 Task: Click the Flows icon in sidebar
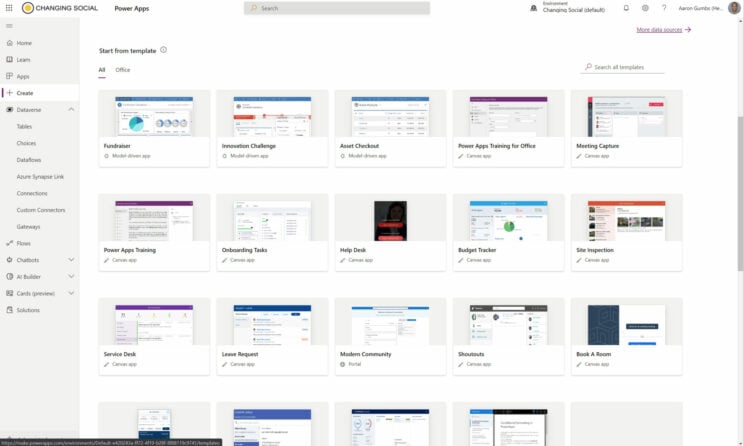click(9, 243)
